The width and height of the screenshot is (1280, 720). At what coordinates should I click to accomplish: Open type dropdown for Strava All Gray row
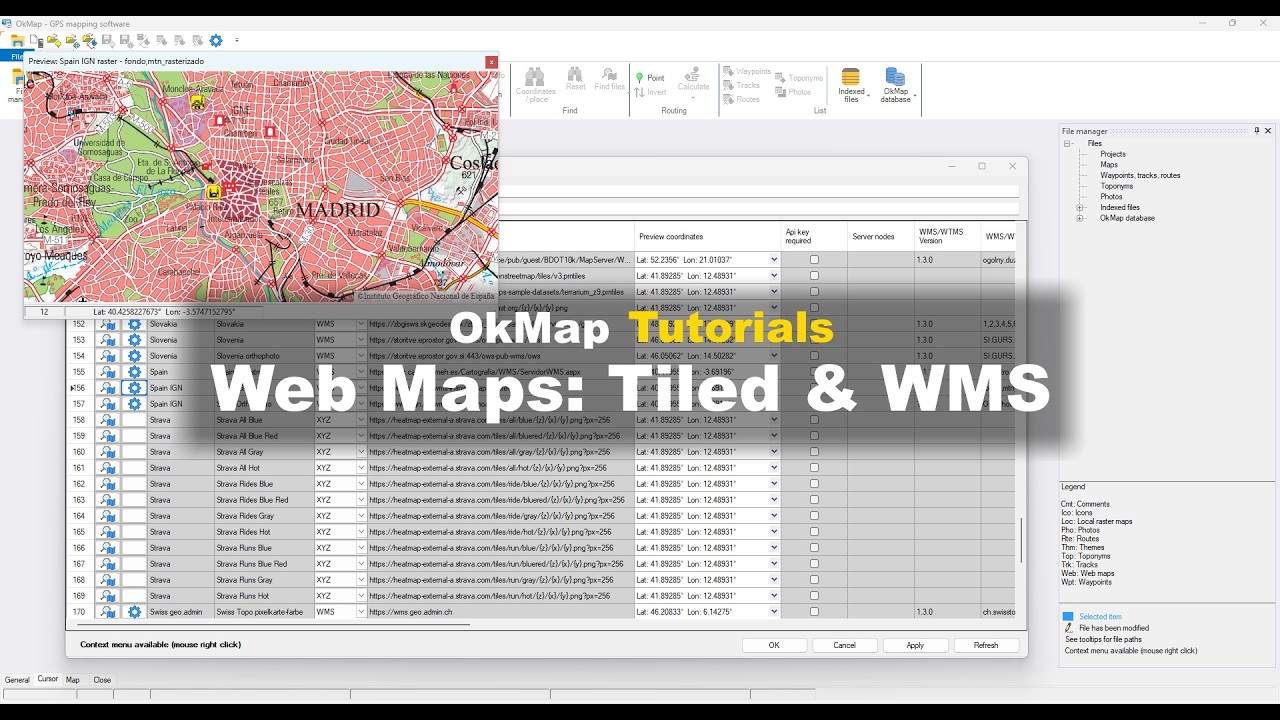click(361, 452)
